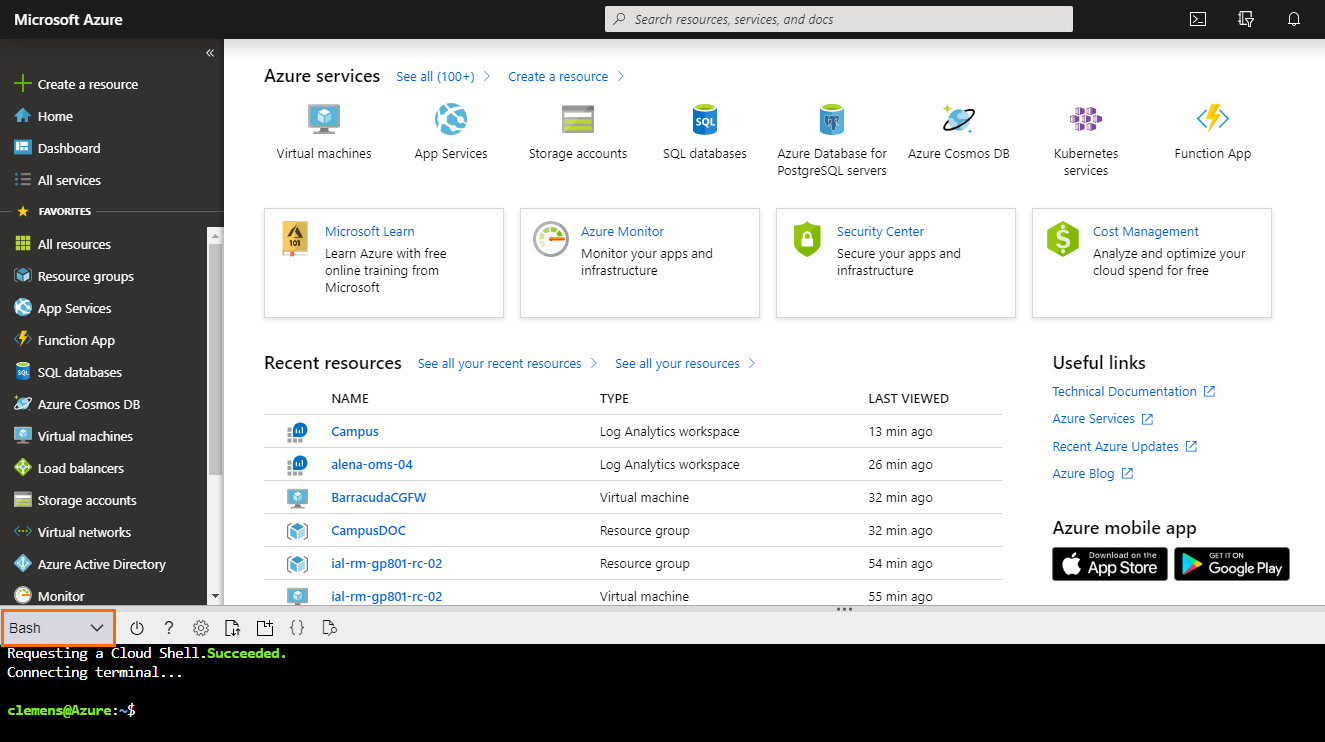Restart Cloud Shell with the power icon
The width and height of the screenshot is (1325, 742).
coord(137,628)
